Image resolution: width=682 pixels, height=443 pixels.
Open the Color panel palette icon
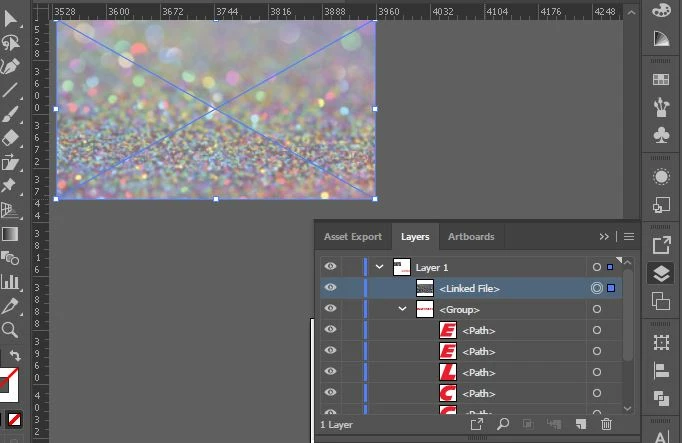[x=661, y=10]
